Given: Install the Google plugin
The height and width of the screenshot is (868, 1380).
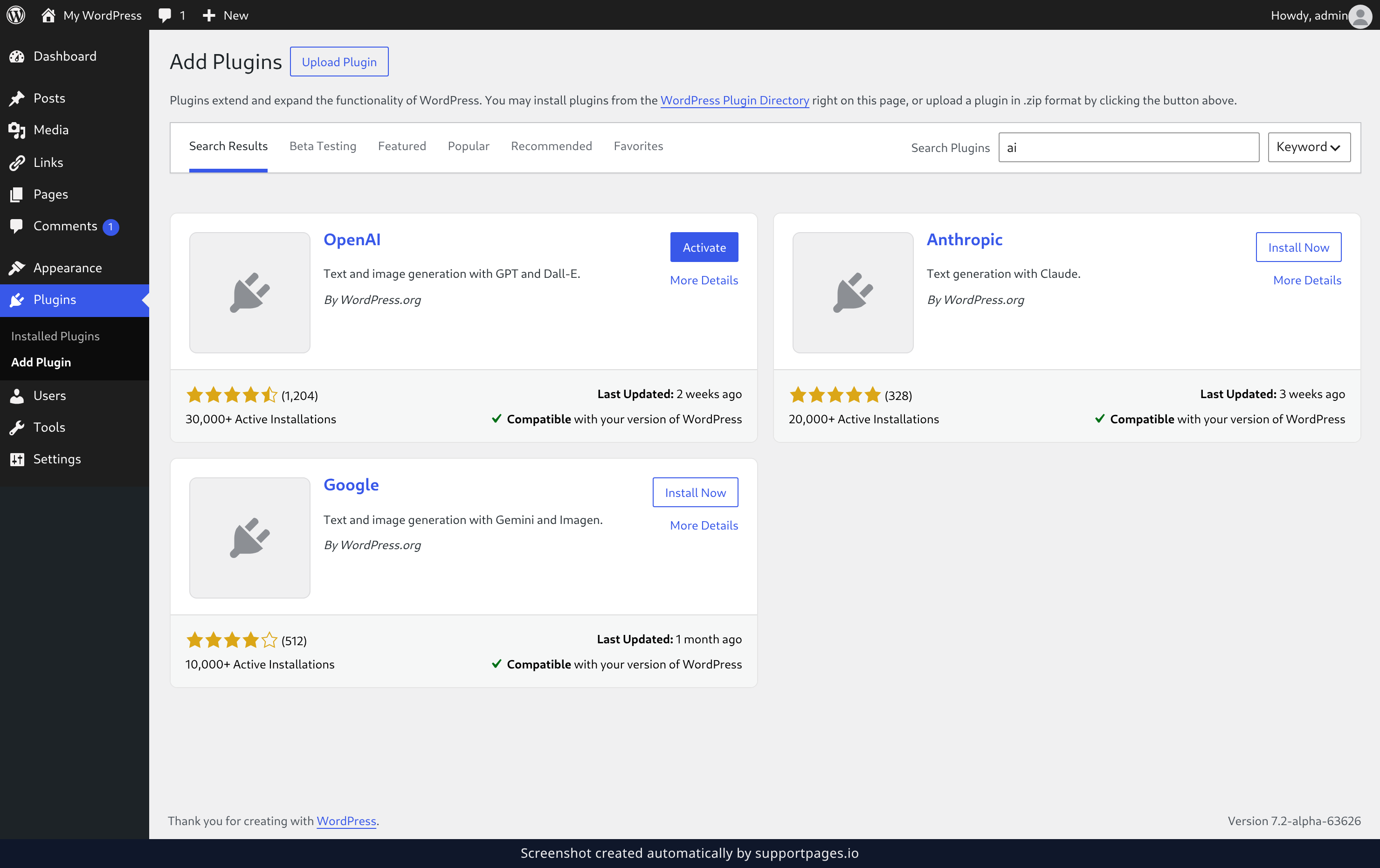Looking at the screenshot, I should click(x=695, y=492).
